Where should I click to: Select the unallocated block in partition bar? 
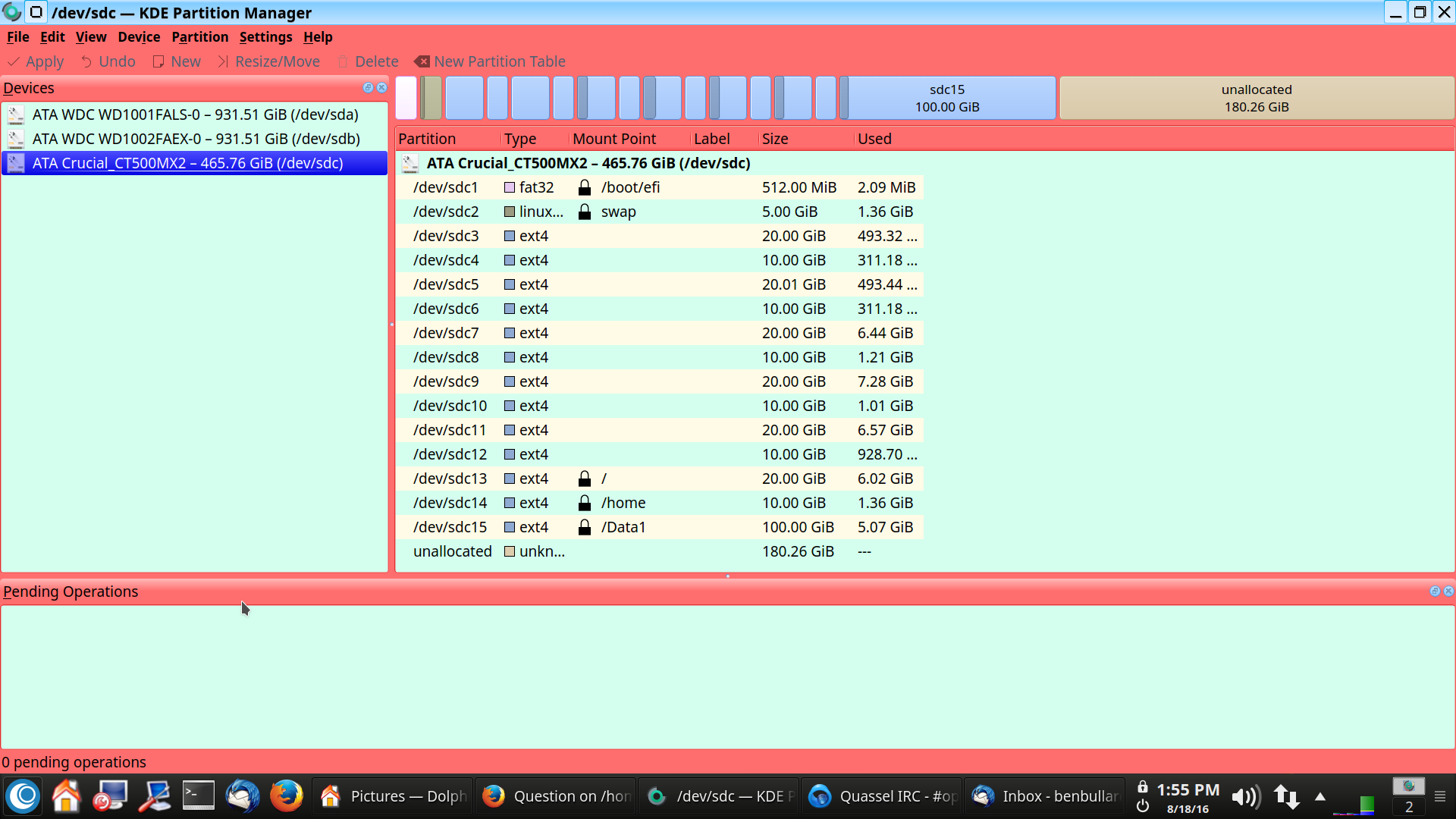[1257, 98]
